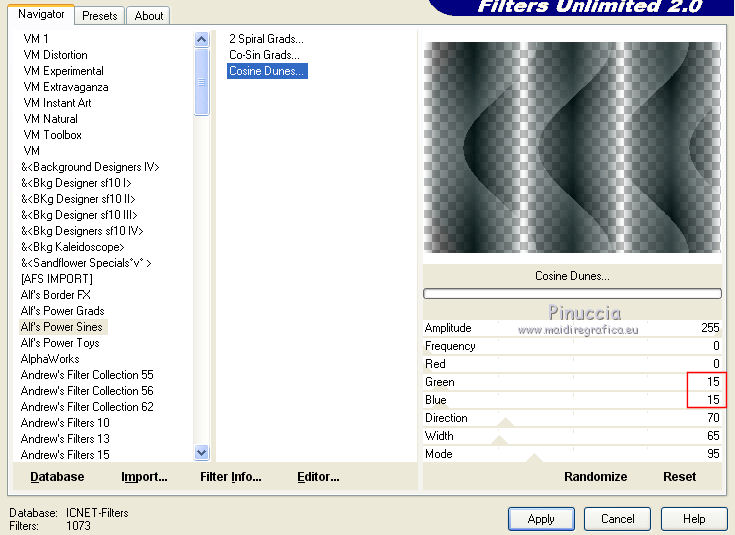Select &<BKg Designer sf10 II> category

78,199
